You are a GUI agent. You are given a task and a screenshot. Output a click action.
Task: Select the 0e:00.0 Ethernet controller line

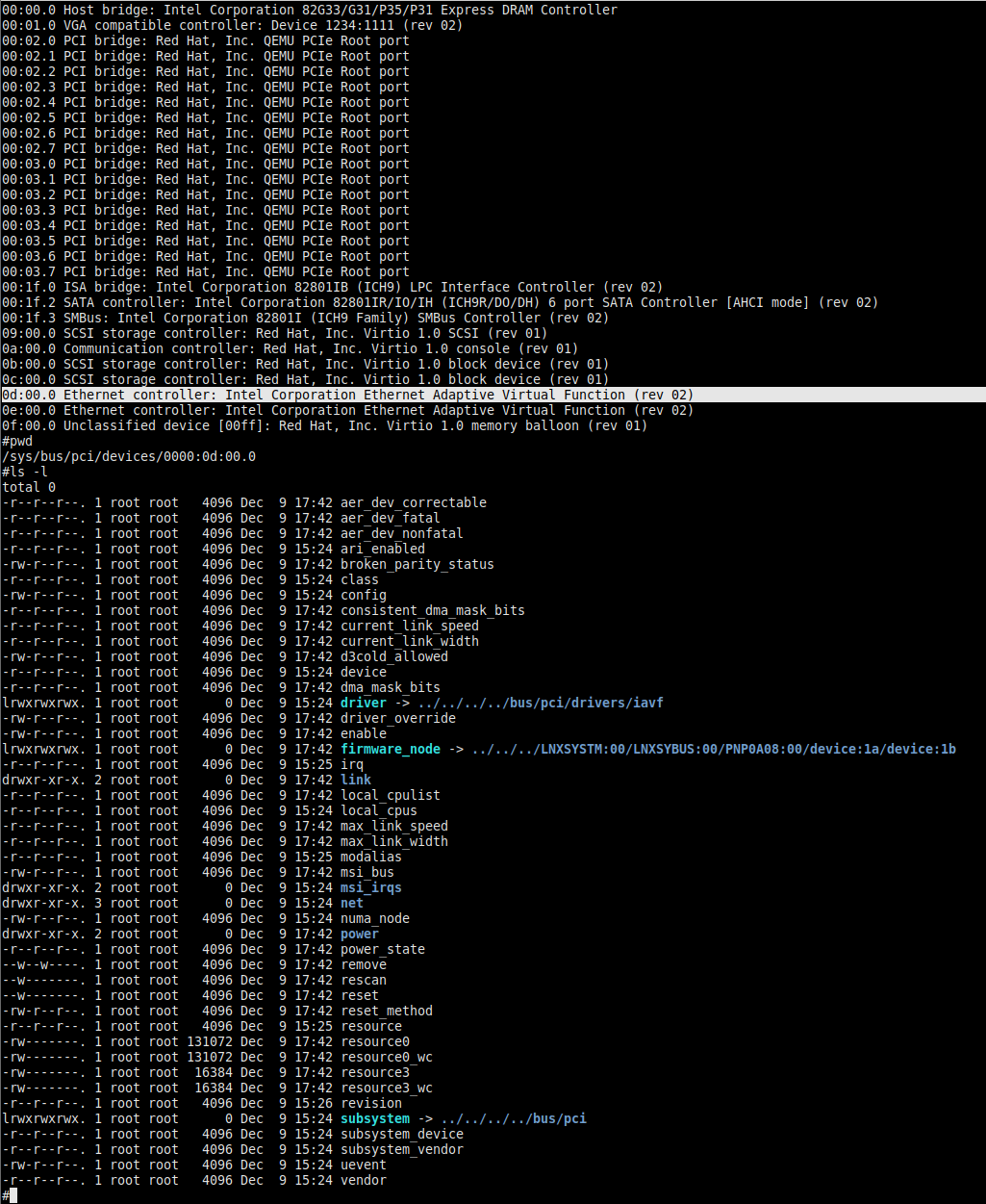pyautogui.click(x=348, y=410)
